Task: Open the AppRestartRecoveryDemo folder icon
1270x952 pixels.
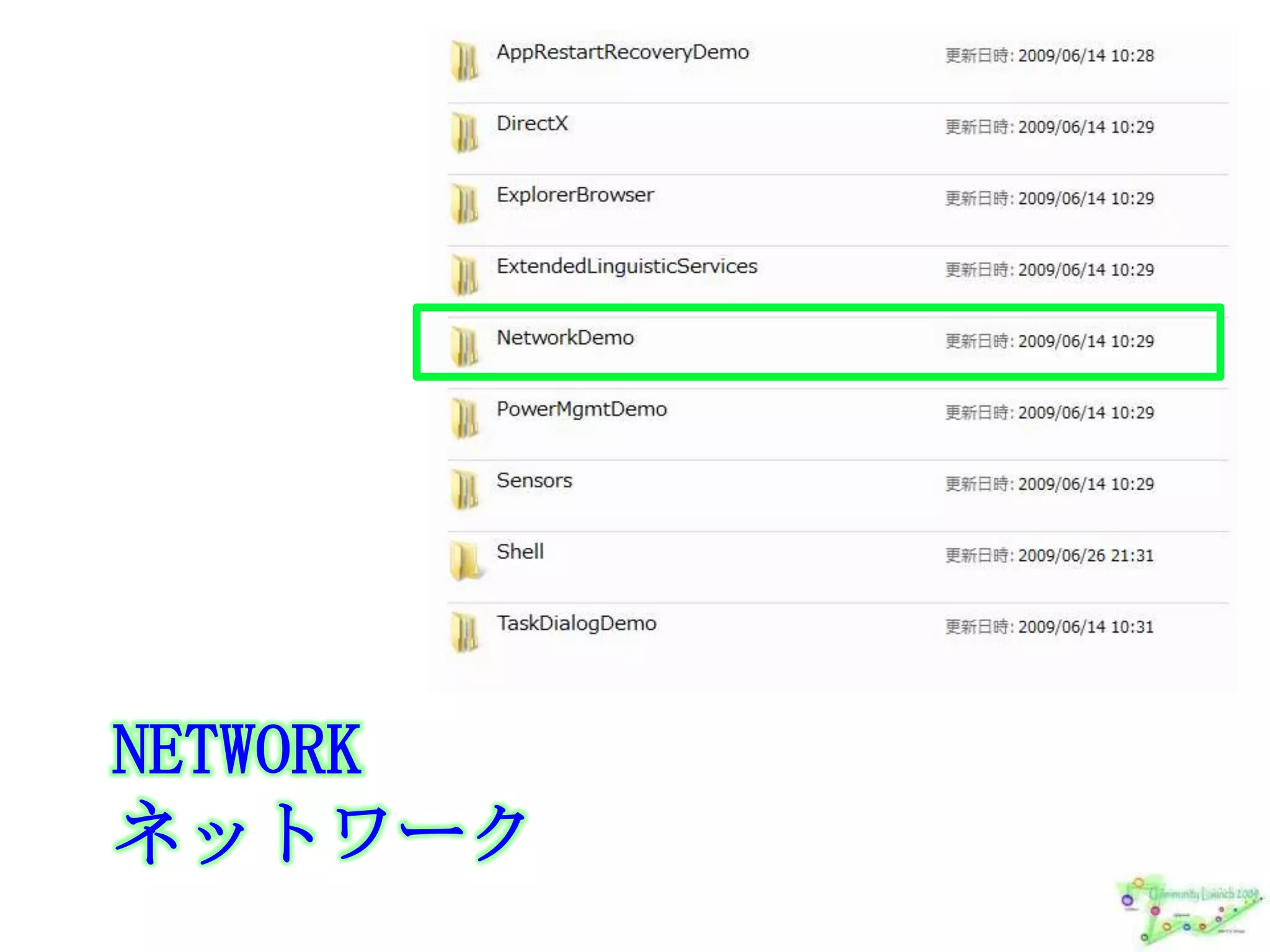Action: point(464,61)
